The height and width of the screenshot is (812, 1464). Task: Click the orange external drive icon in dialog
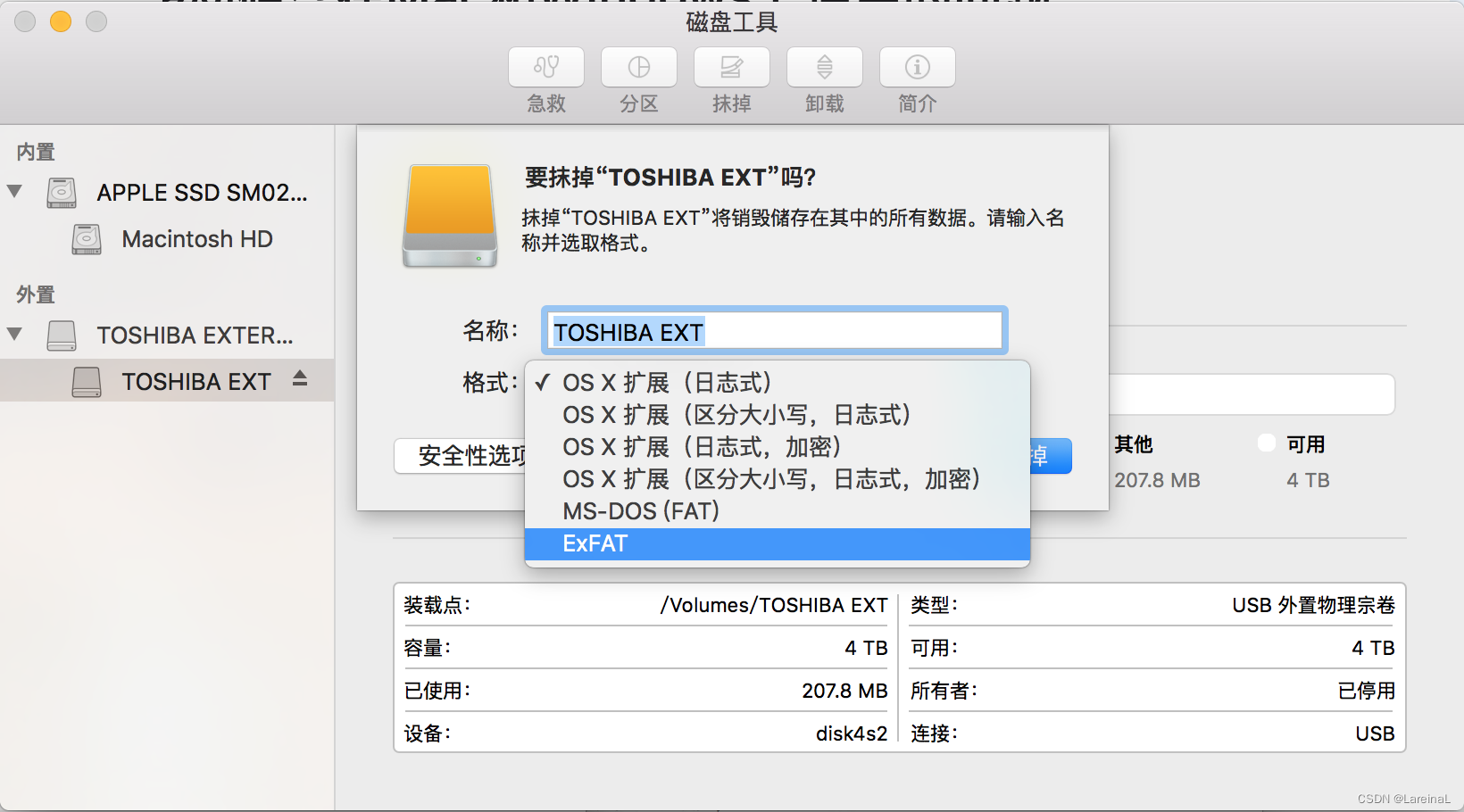pyautogui.click(x=450, y=216)
